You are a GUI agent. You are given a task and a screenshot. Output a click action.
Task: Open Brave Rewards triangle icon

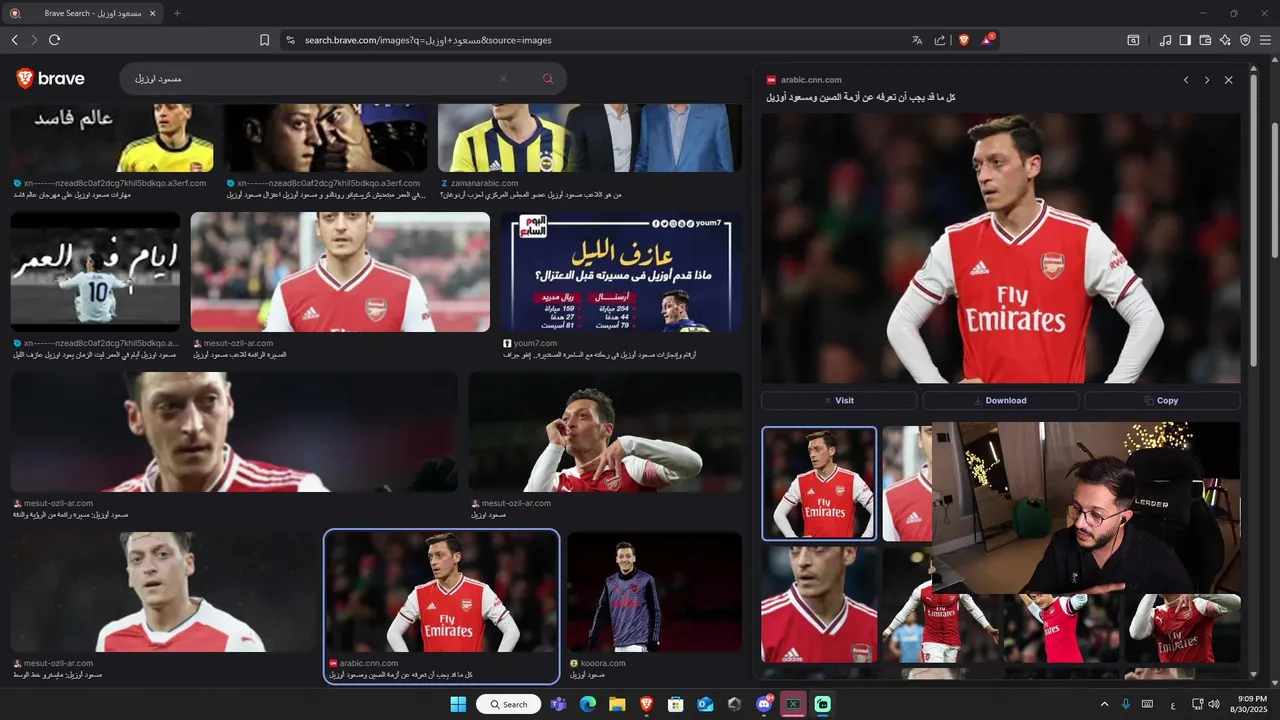pyautogui.click(x=987, y=40)
